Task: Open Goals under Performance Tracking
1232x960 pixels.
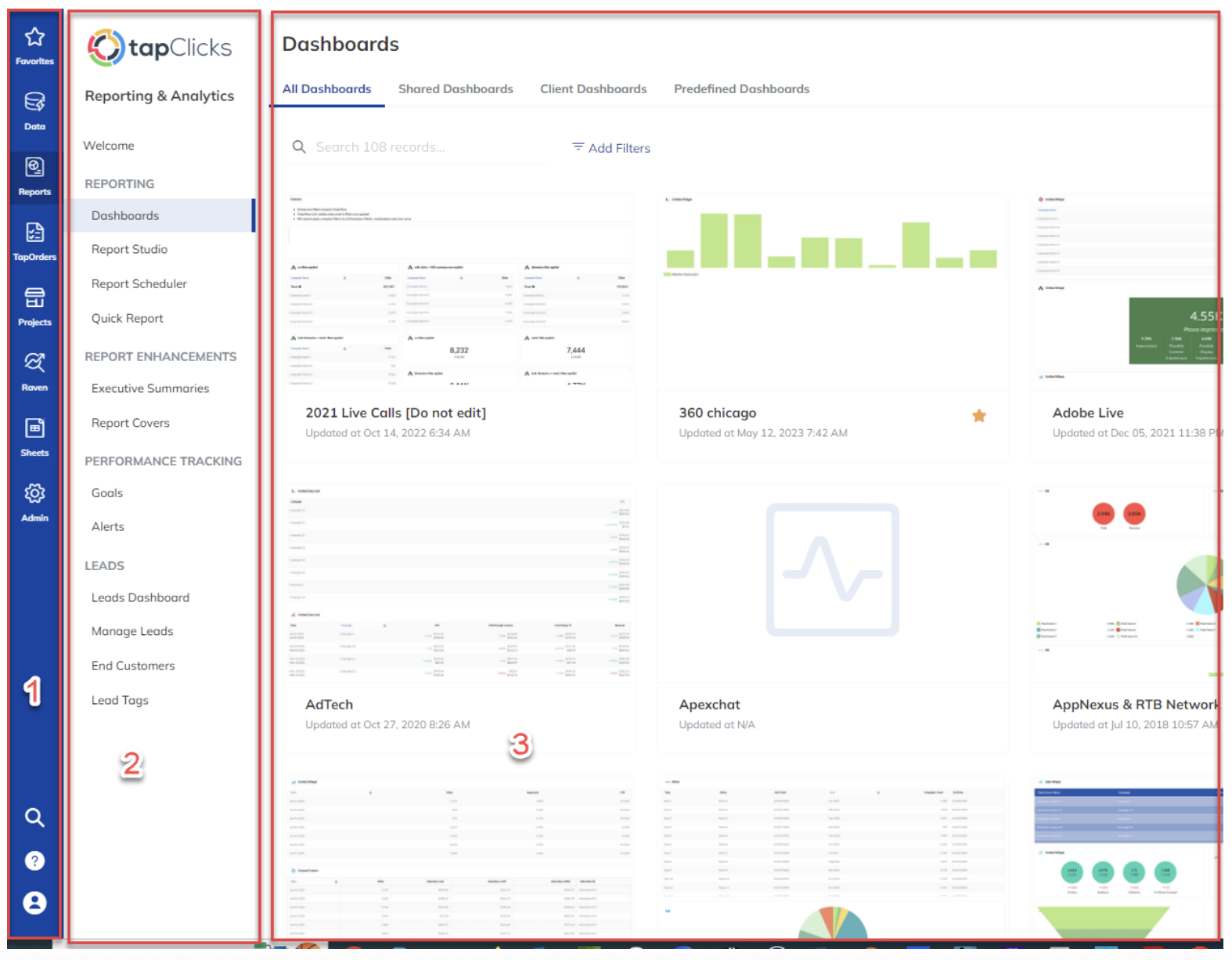Action: coord(106,493)
